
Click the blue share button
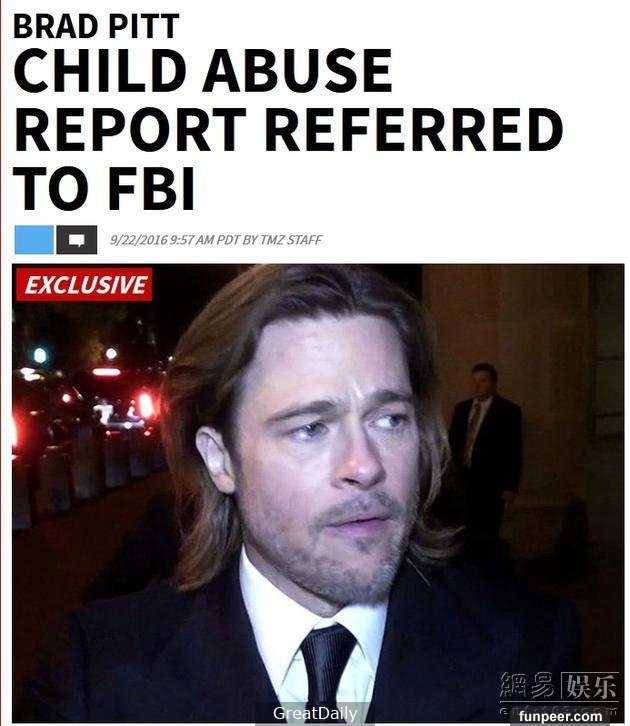click(x=34, y=240)
